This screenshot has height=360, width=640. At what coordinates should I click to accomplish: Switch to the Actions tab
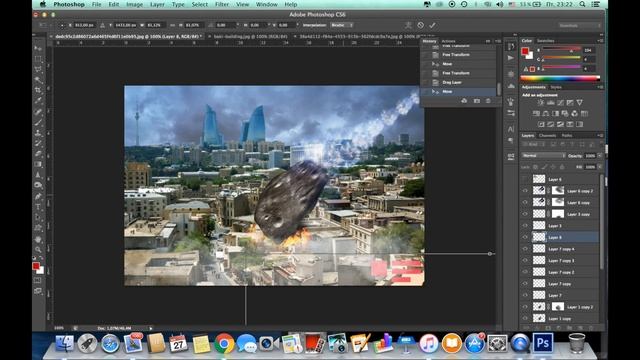[449, 41]
